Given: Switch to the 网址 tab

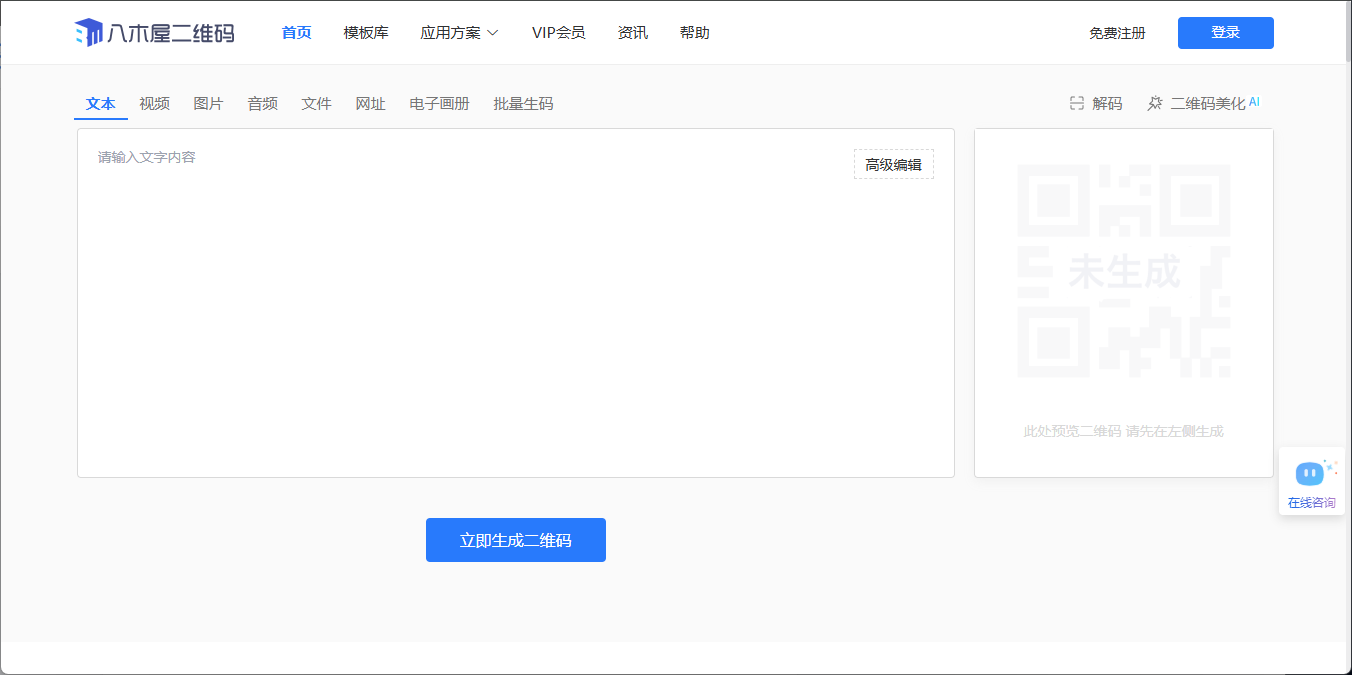Looking at the screenshot, I should tap(370, 103).
